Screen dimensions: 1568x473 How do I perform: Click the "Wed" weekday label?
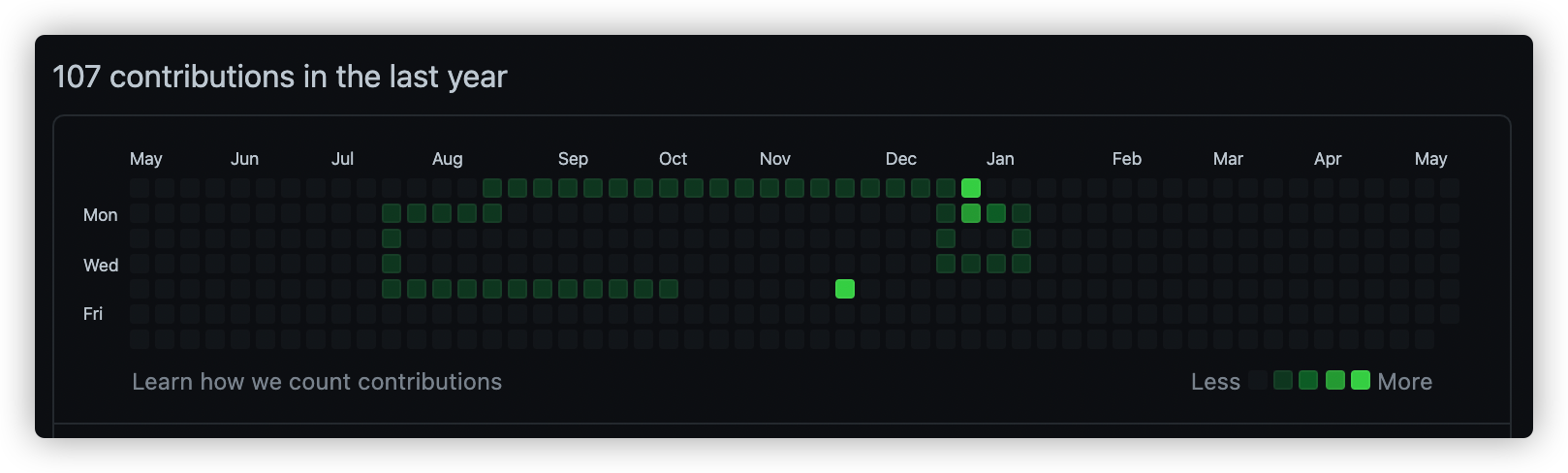[101, 266]
